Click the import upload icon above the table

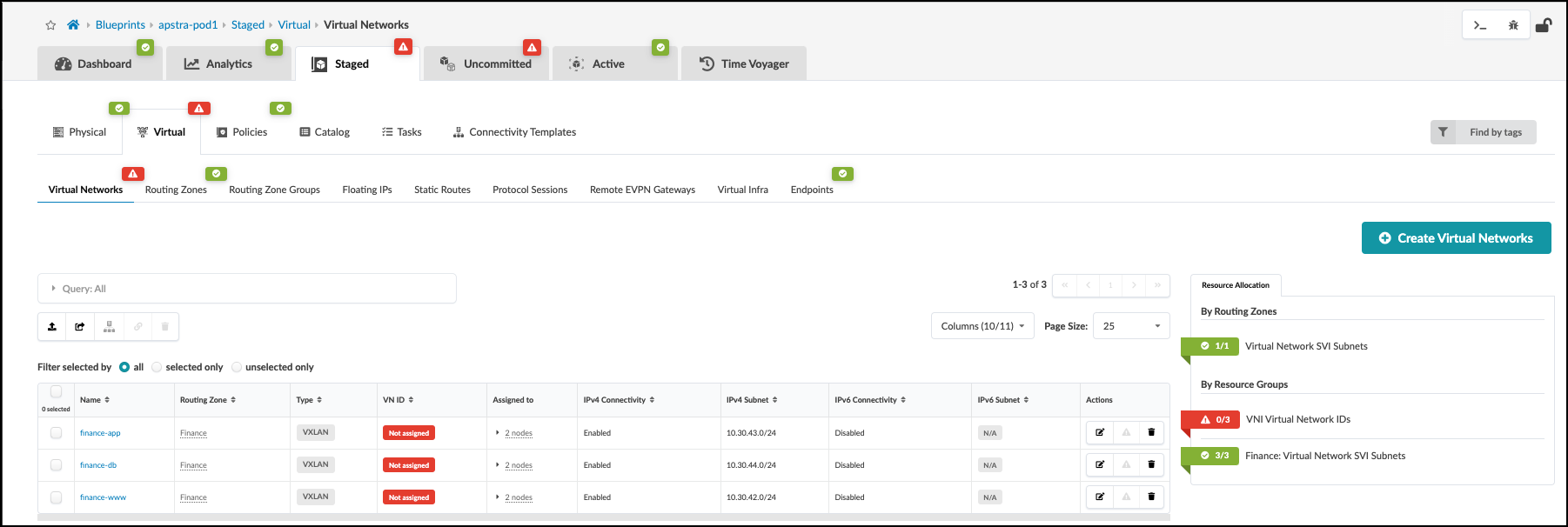point(52,327)
